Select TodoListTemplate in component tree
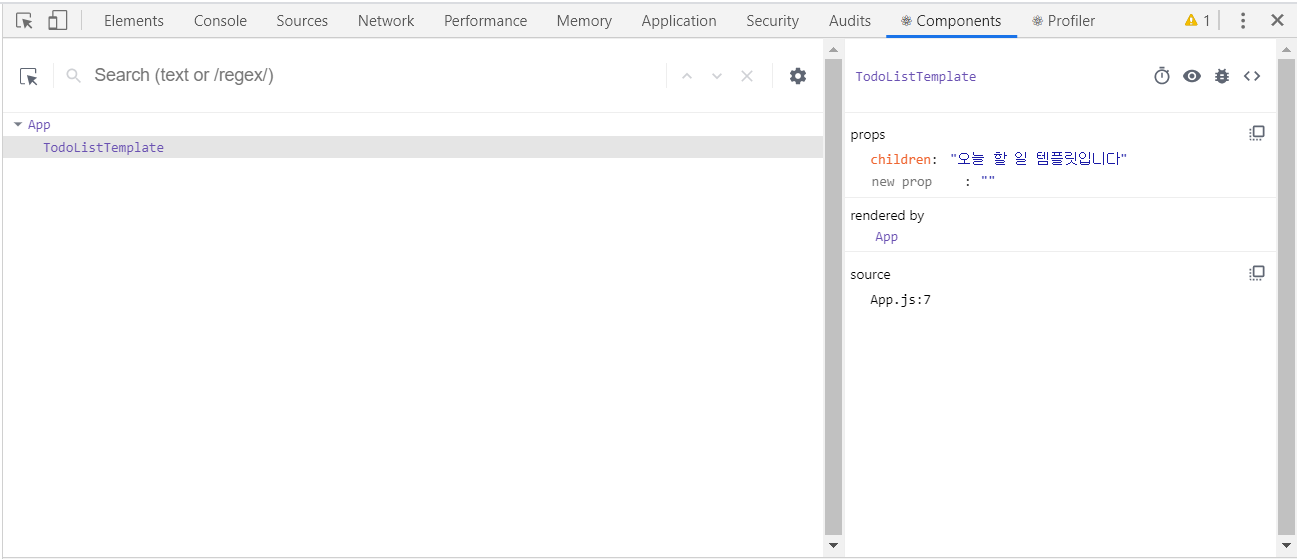The image size is (1297, 559). pyautogui.click(x=412, y=147)
